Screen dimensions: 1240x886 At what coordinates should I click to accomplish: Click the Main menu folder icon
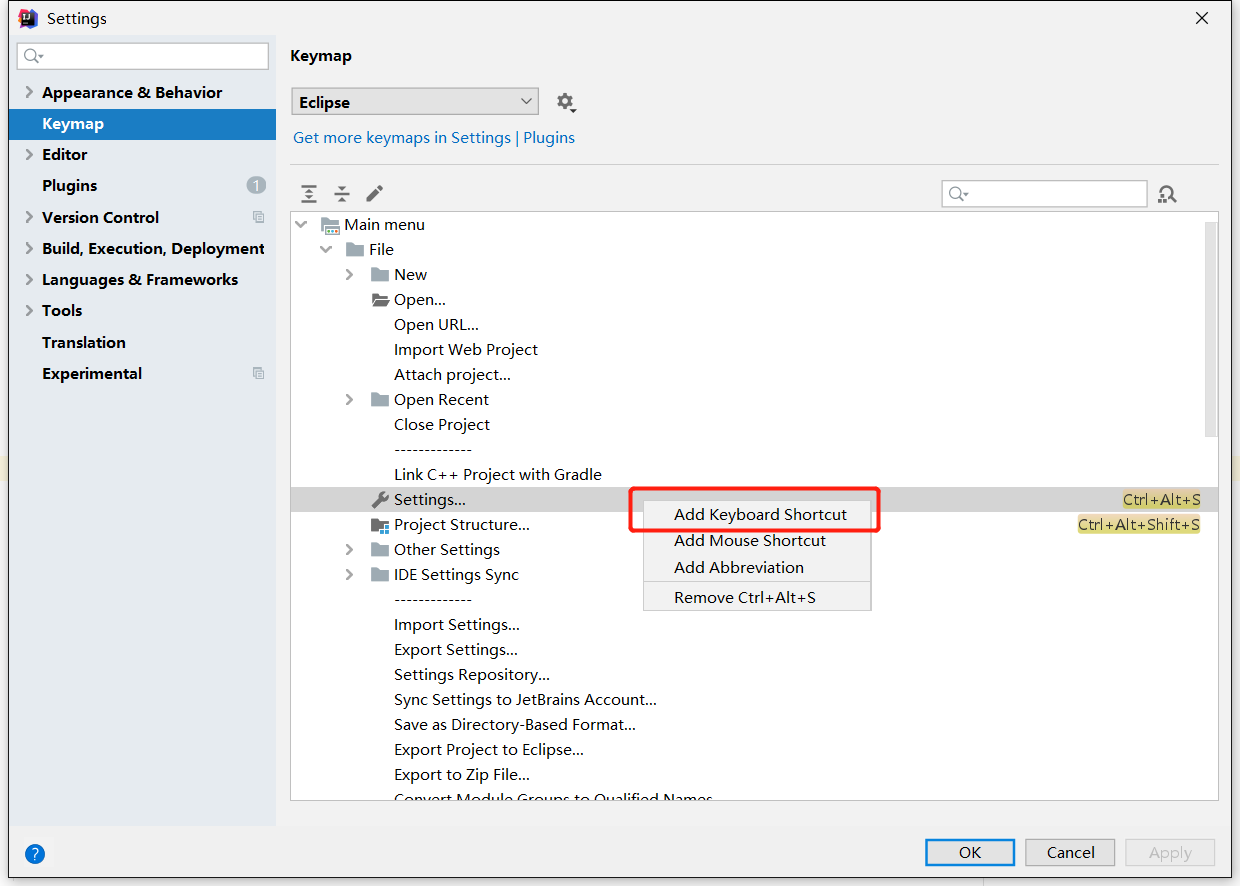[331, 225]
